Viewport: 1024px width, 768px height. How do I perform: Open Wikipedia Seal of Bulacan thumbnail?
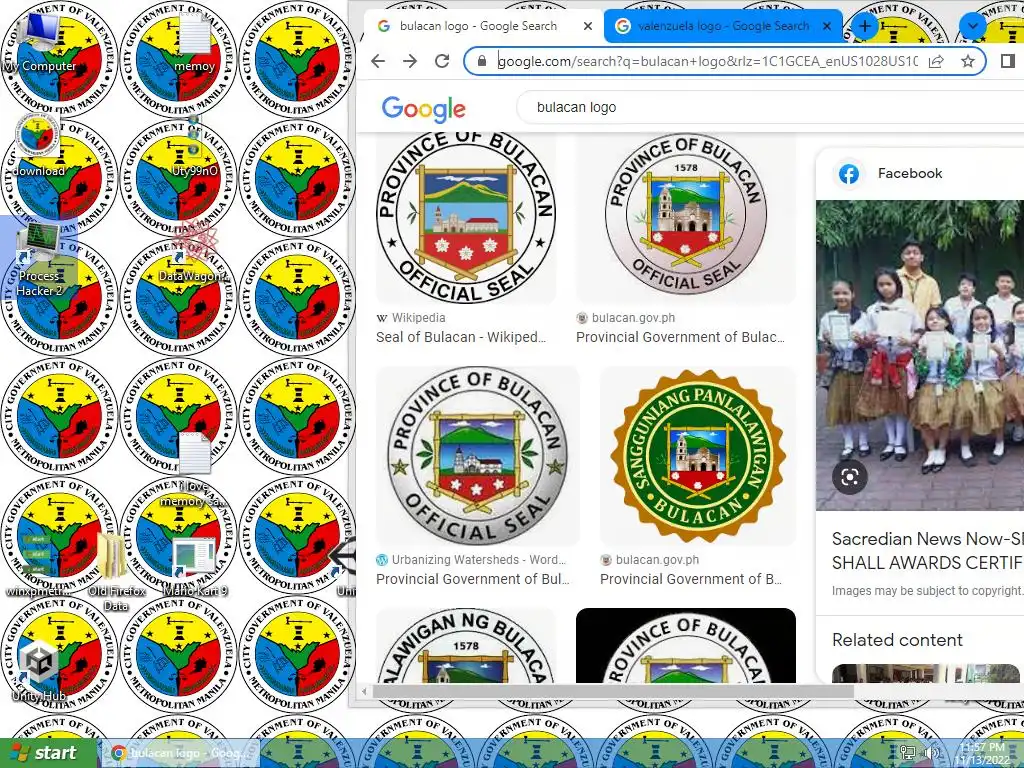[x=466, y=218]
